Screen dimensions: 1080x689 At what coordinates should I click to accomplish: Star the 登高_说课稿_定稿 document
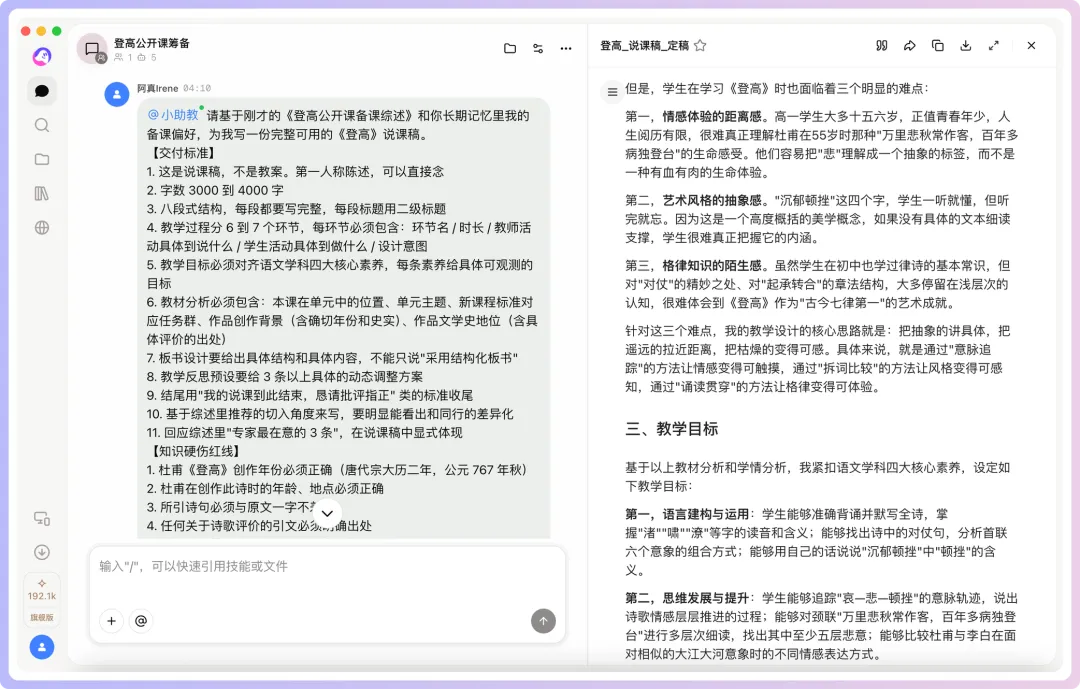coord(700,45)
